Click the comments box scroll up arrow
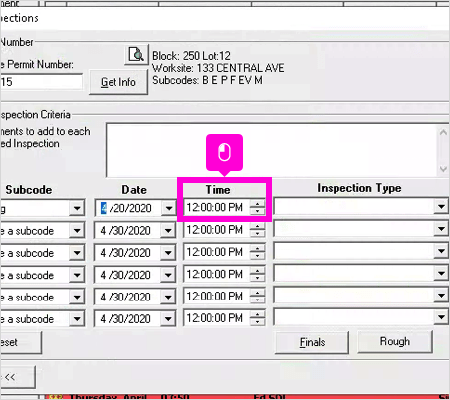450x400 pixels. [x=443, y=132]
